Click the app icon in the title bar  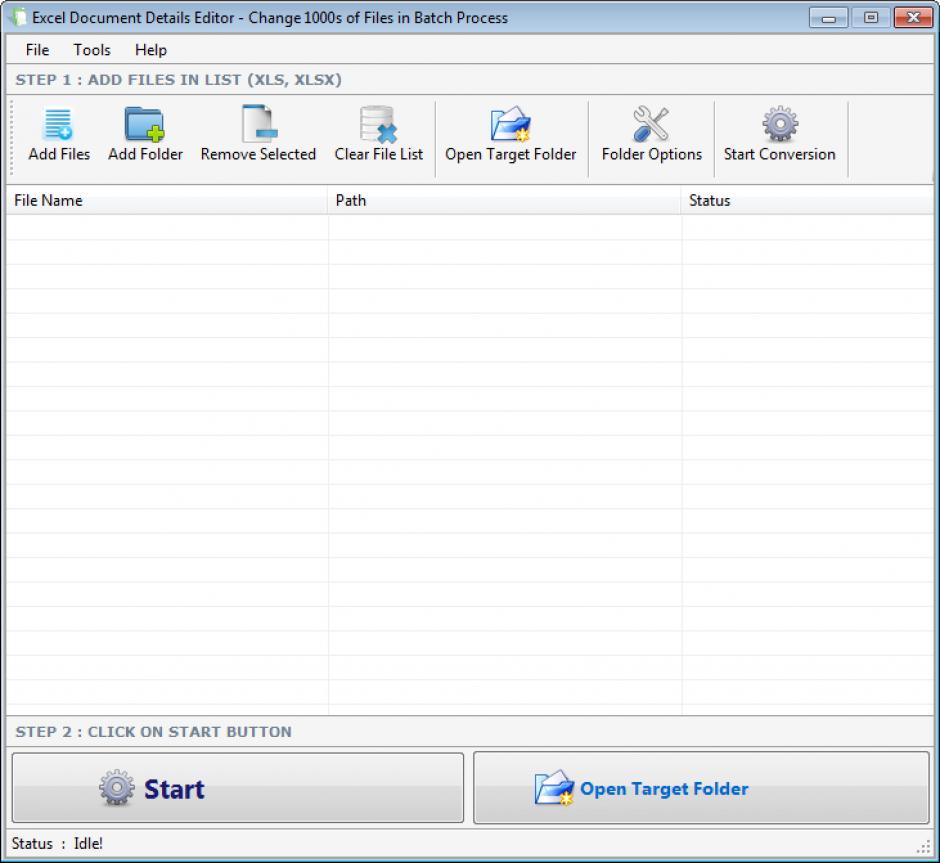coord(17,18)
